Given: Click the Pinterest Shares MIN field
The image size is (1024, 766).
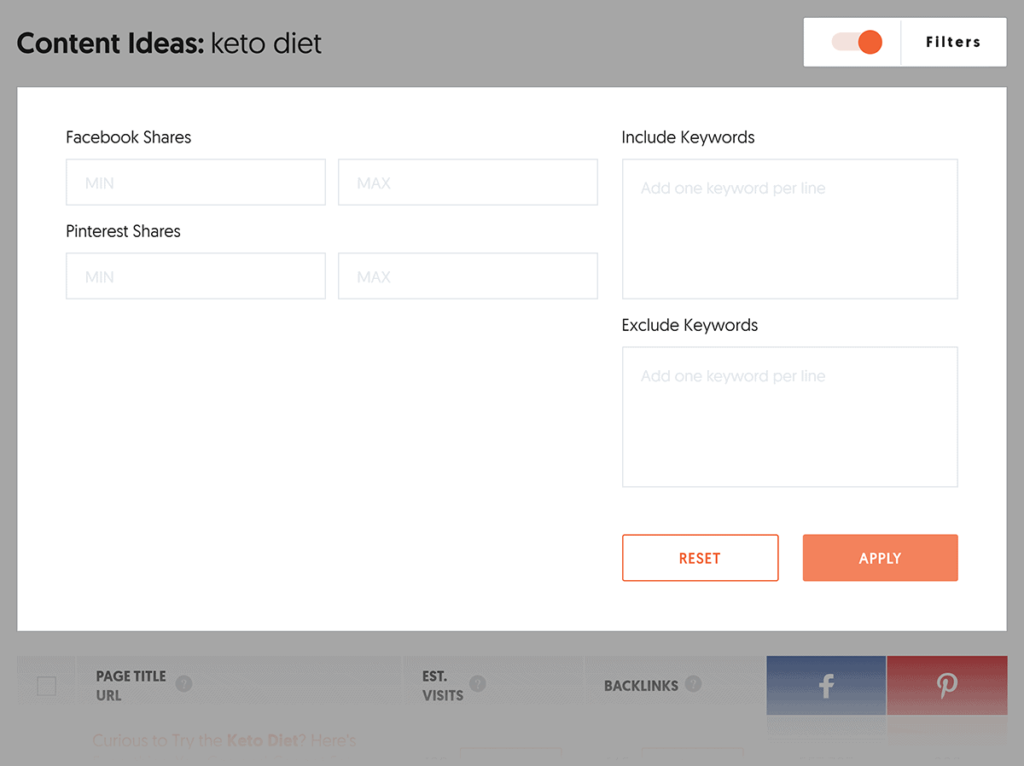Looking at the screenshot, I should click(x=195, y=277).
